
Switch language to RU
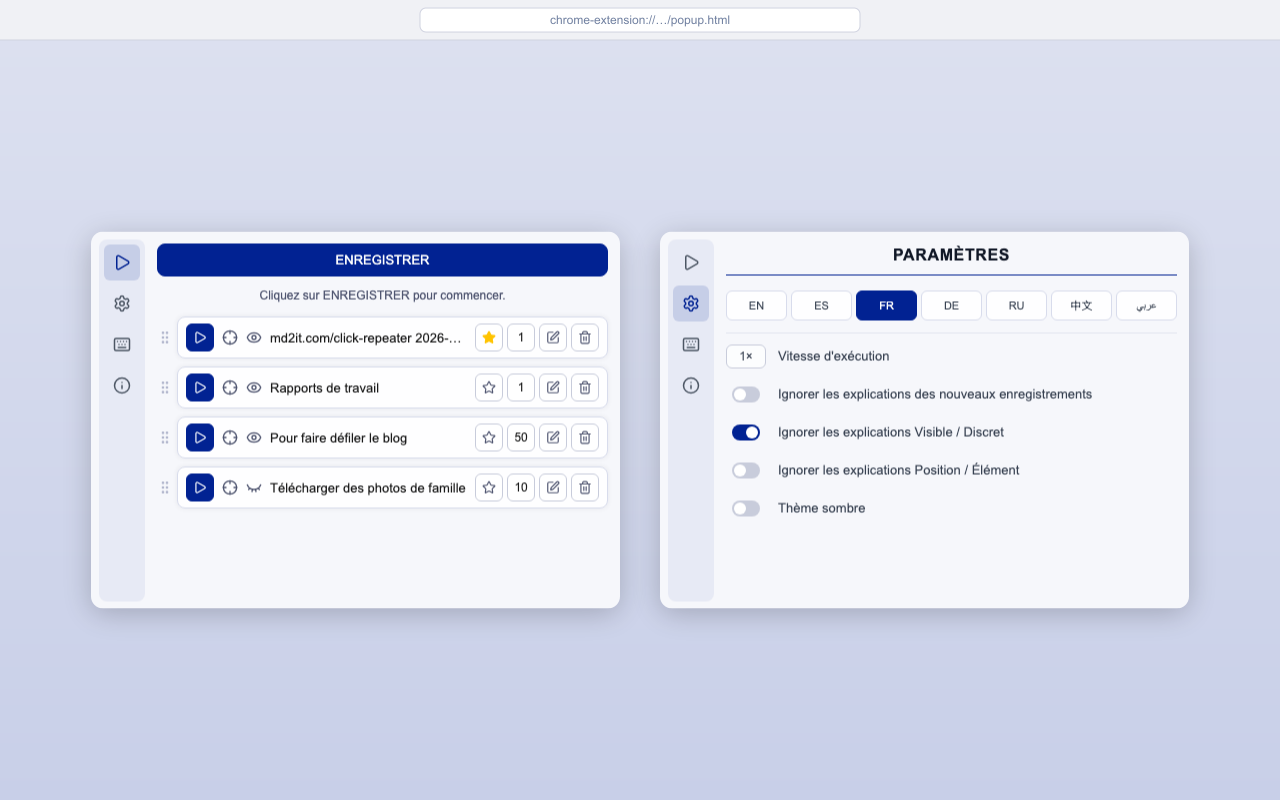1016,306
